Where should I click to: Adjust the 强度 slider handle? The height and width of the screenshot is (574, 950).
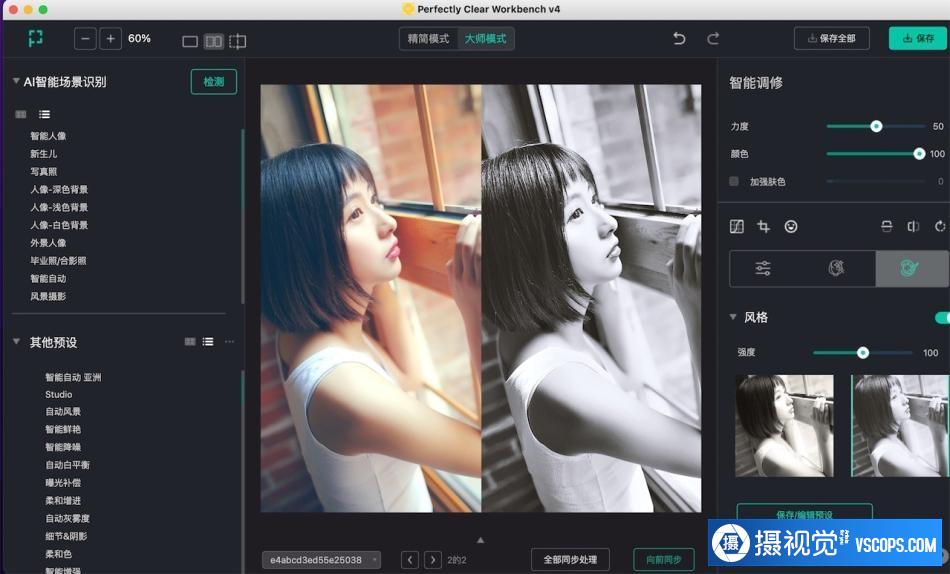(x=863, y=353)
